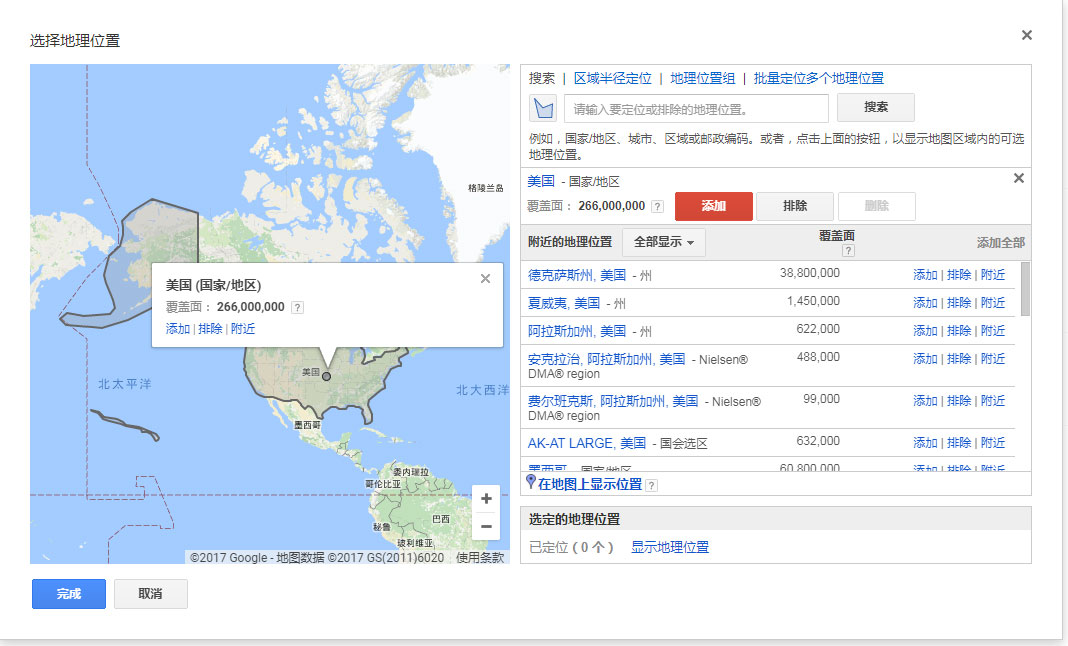Switch to 搜索 tab
The image size is (1068, 646).
tap(542, 78)
